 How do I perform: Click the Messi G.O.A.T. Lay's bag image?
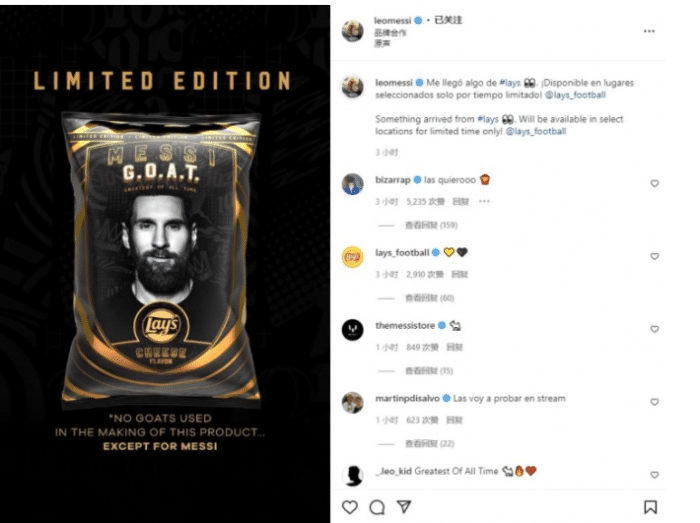point(161,259)
